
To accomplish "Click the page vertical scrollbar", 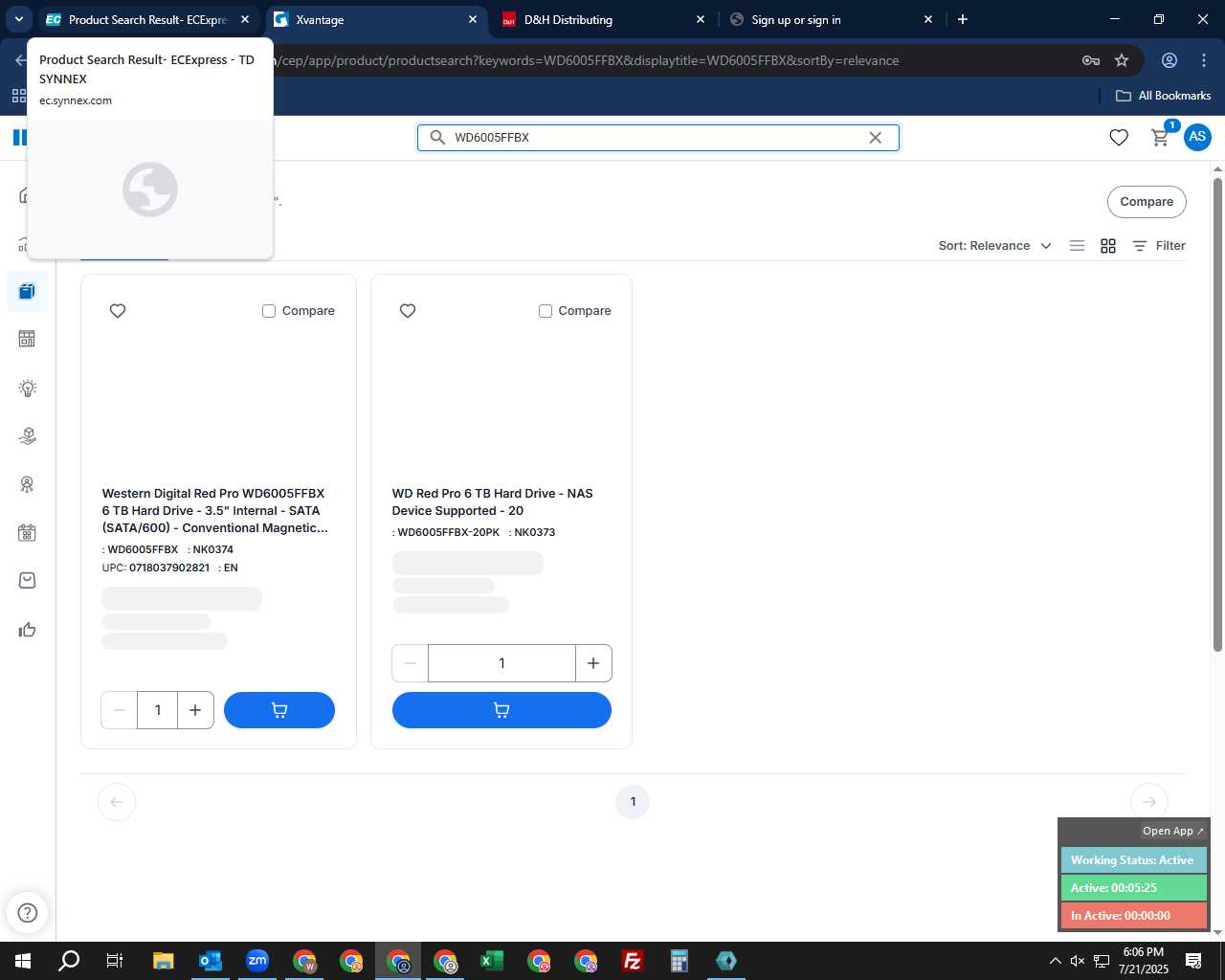I will click(1217, 415).
